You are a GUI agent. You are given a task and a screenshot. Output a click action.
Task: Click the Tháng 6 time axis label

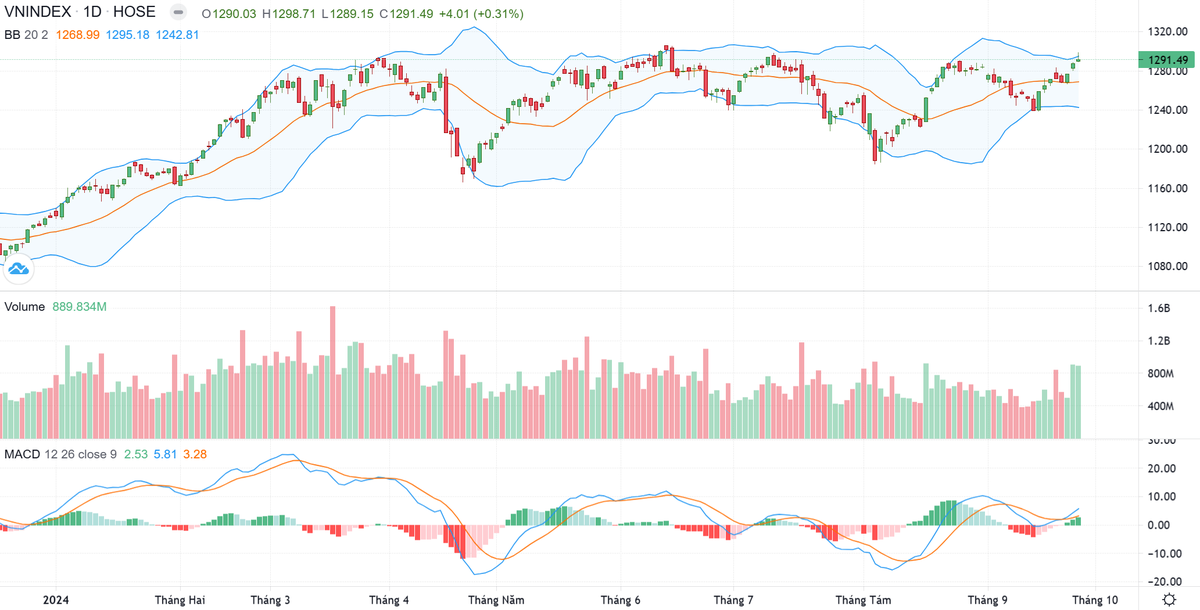click(620, 600)
